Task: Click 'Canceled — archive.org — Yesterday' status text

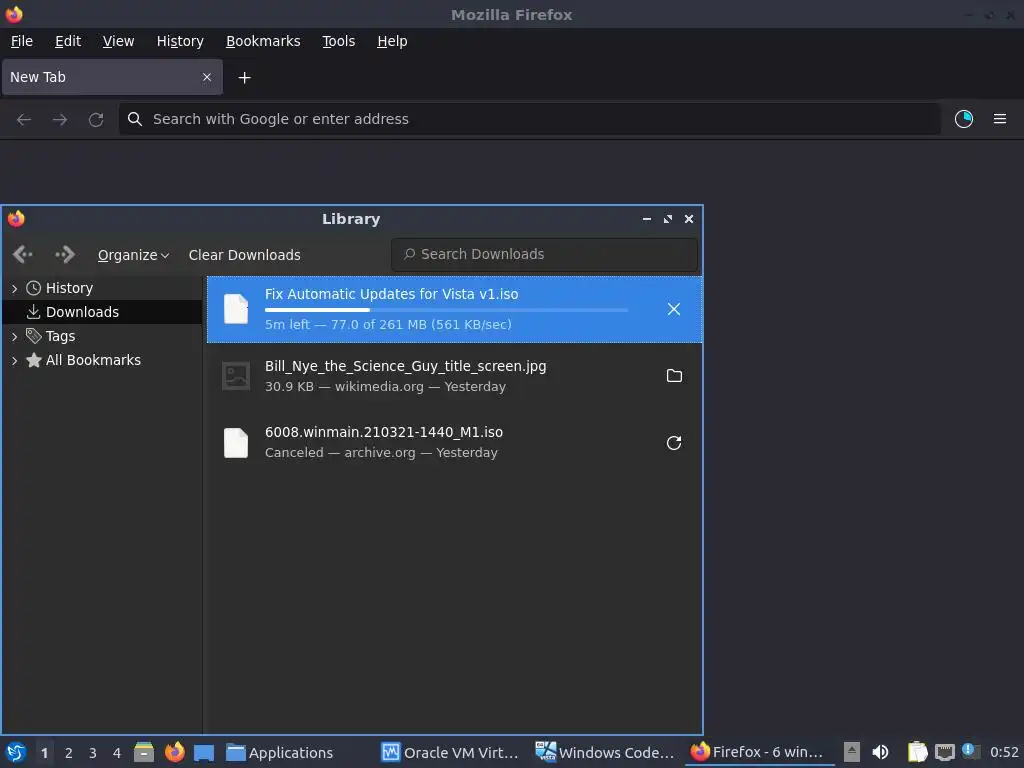Action: (x=381, y=453)
